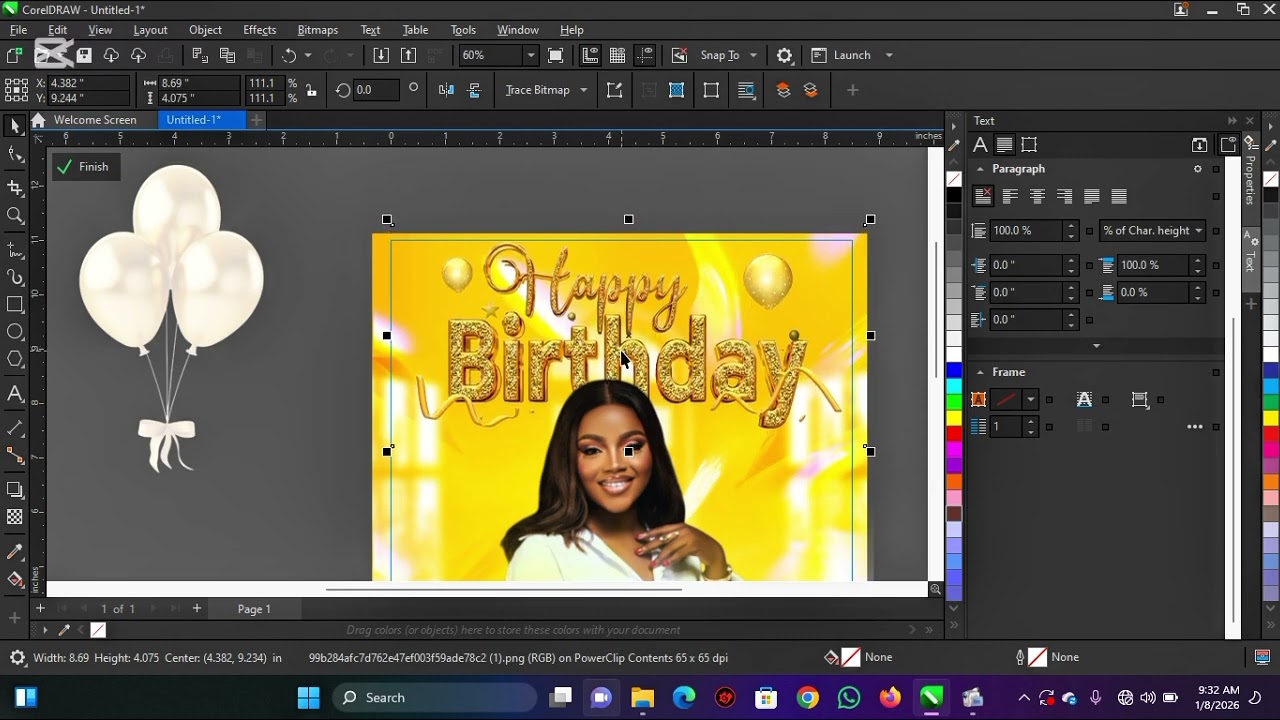Select the Pick tool in the toolbox

pyautogui.click(x=15, y=126)
